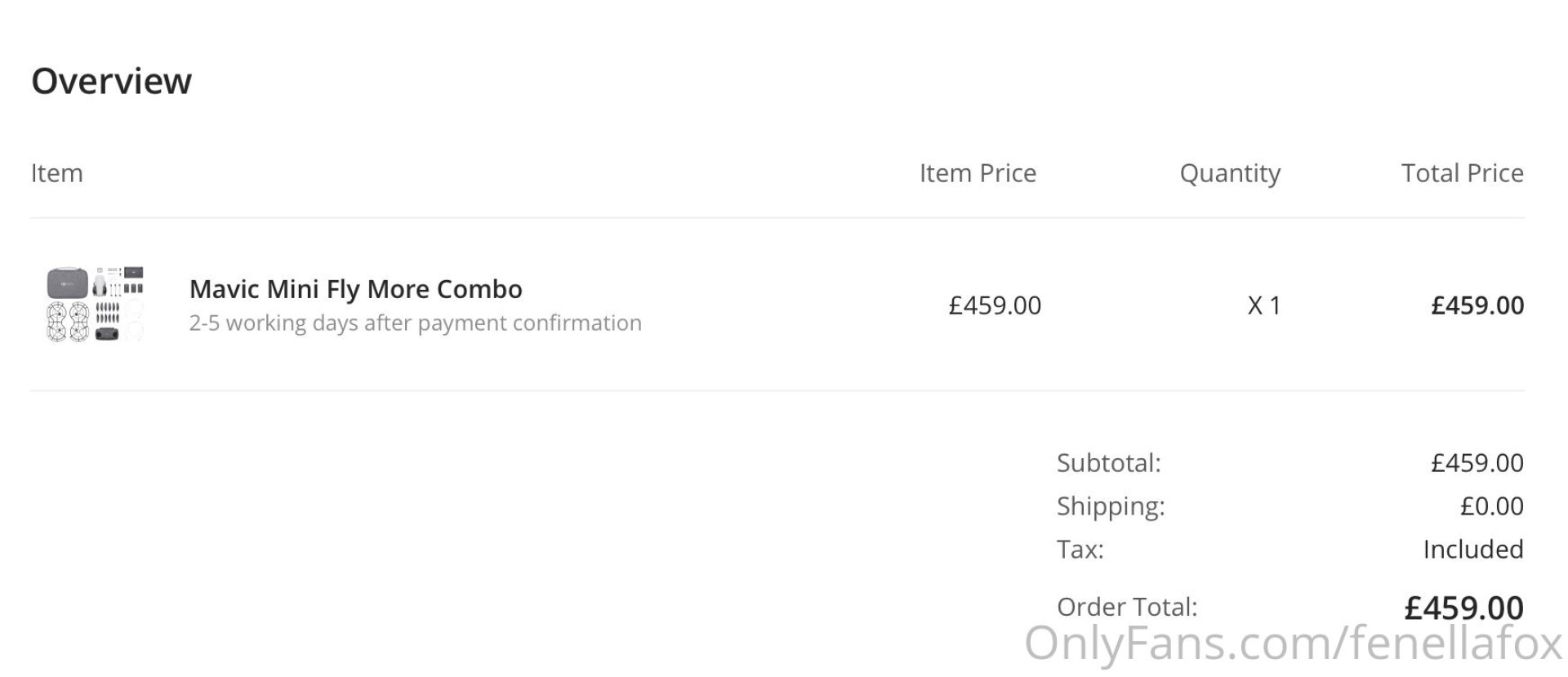Click the 2-5 working days delivery note
This screenshot has height=677, width=1568.
click(415, 323)
